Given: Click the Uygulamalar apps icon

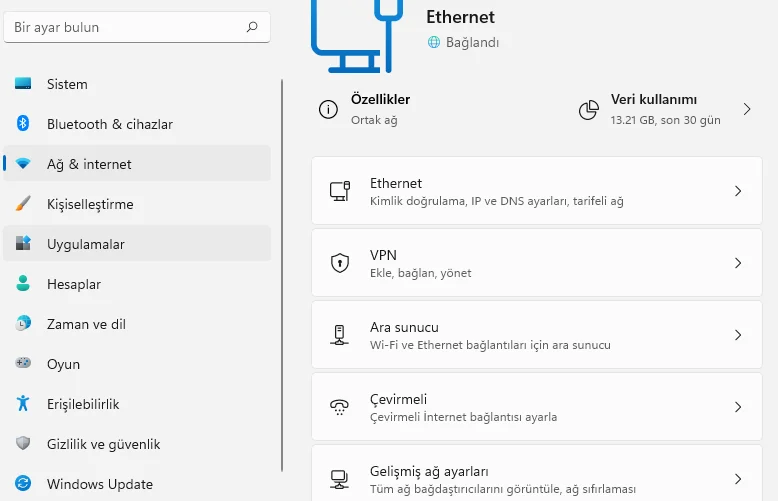Looking at the screenshot, I should 23,243.
